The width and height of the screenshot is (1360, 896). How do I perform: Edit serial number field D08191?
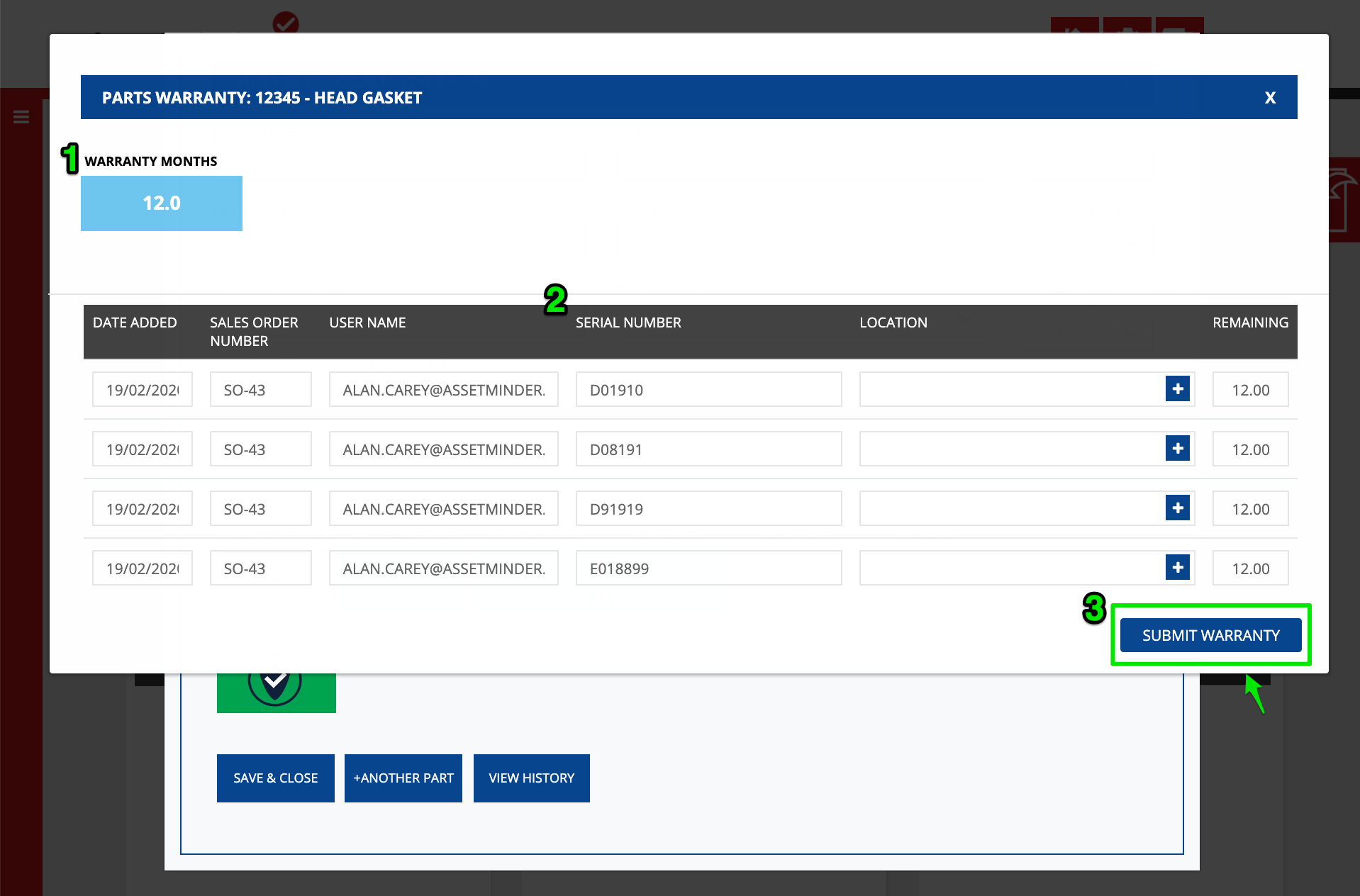pyautogui.click(x=709, y=449)
